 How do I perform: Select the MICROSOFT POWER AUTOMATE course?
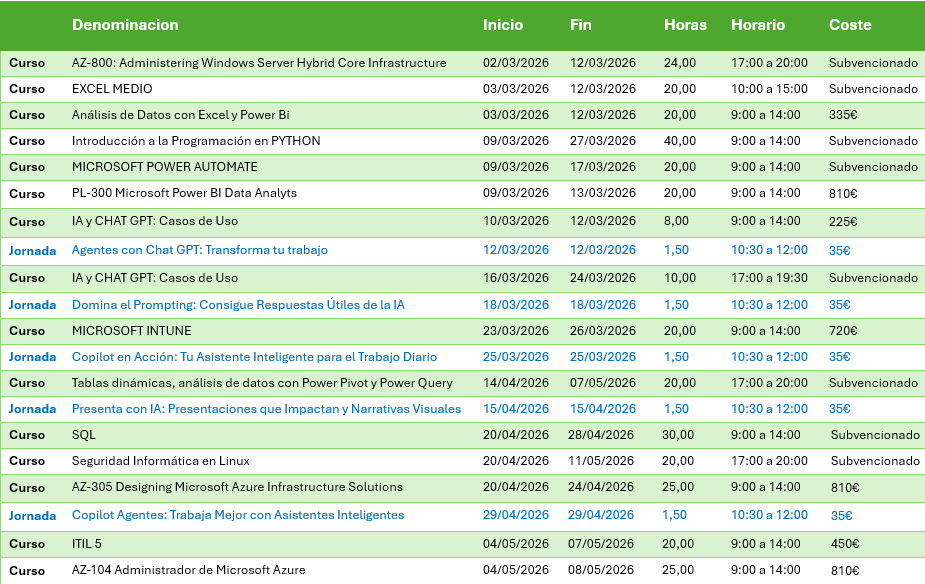click(x=164, y=167)
